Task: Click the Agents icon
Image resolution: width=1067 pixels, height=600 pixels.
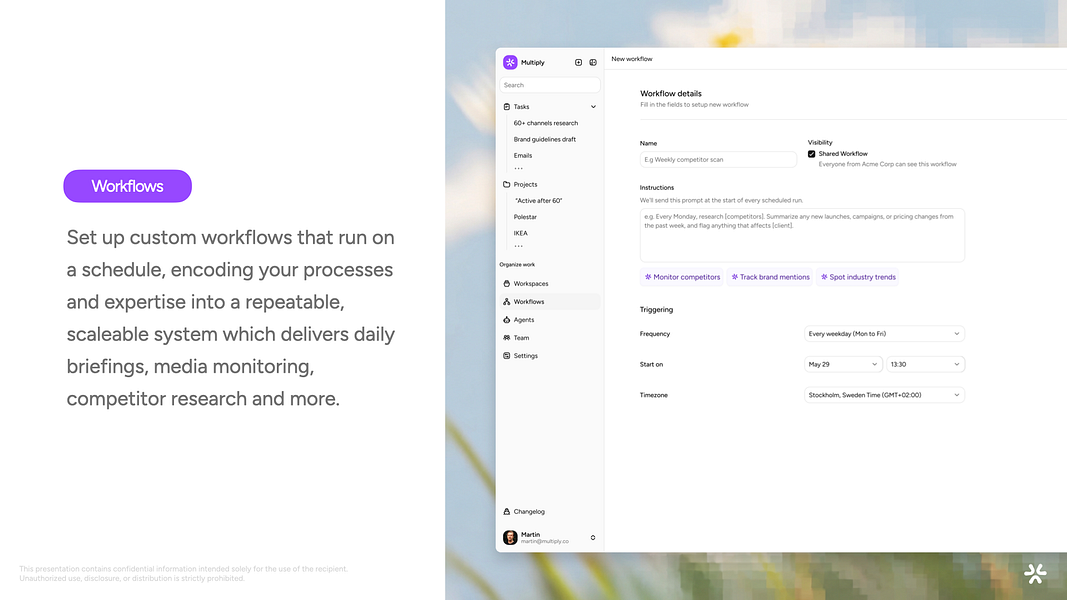Action: 506,320
